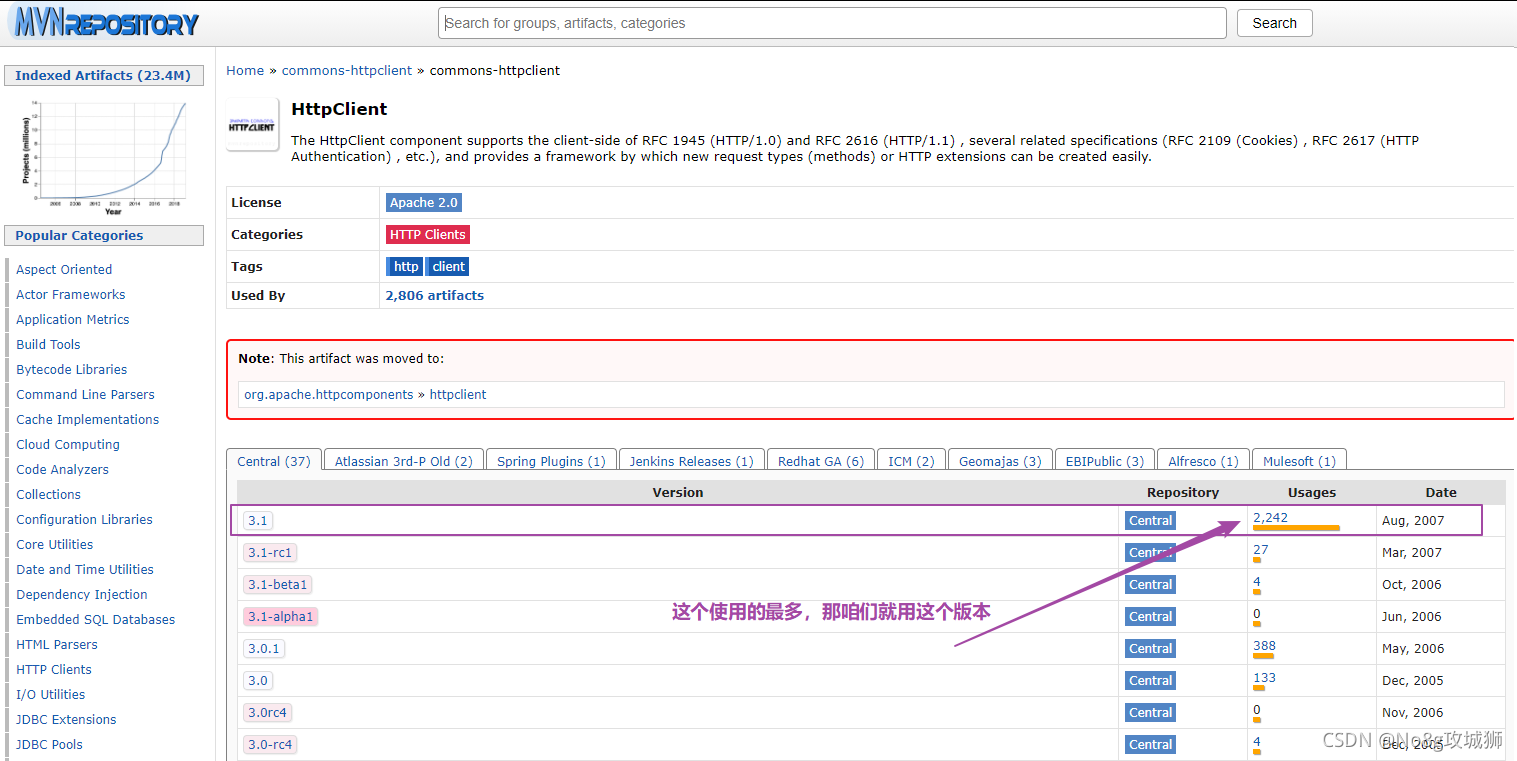1517x761 pixels.
Task: Open version 3.0-rc4
Action: [x=270, y=744]
